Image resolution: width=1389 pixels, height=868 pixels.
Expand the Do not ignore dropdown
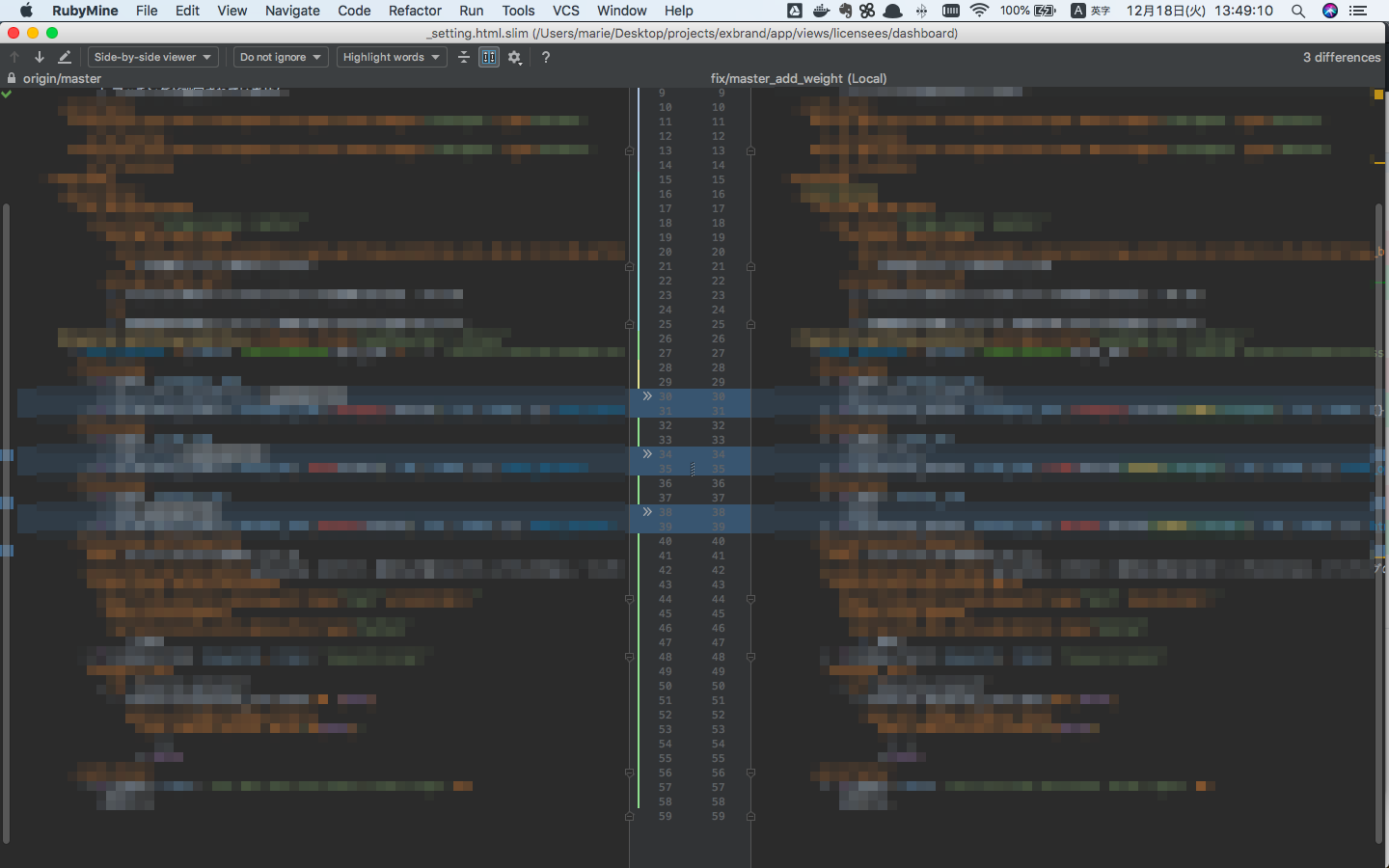[280, 57]
